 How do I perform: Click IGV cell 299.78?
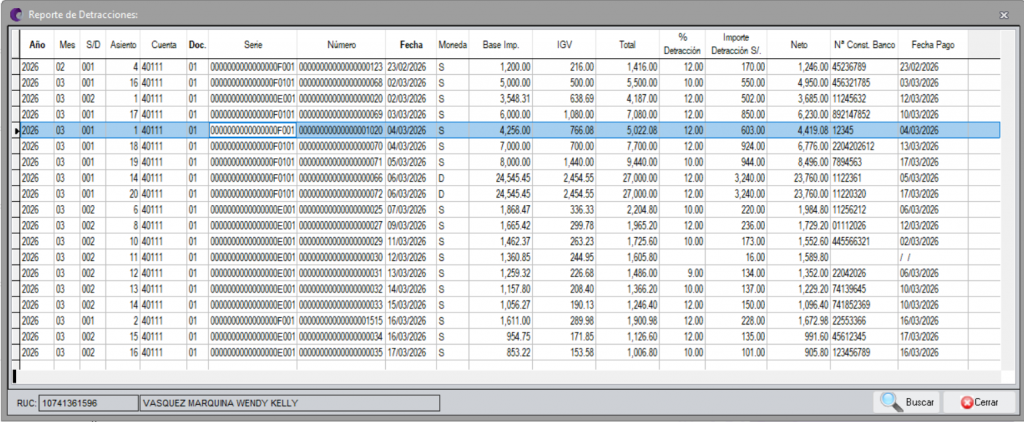[564, 225]
